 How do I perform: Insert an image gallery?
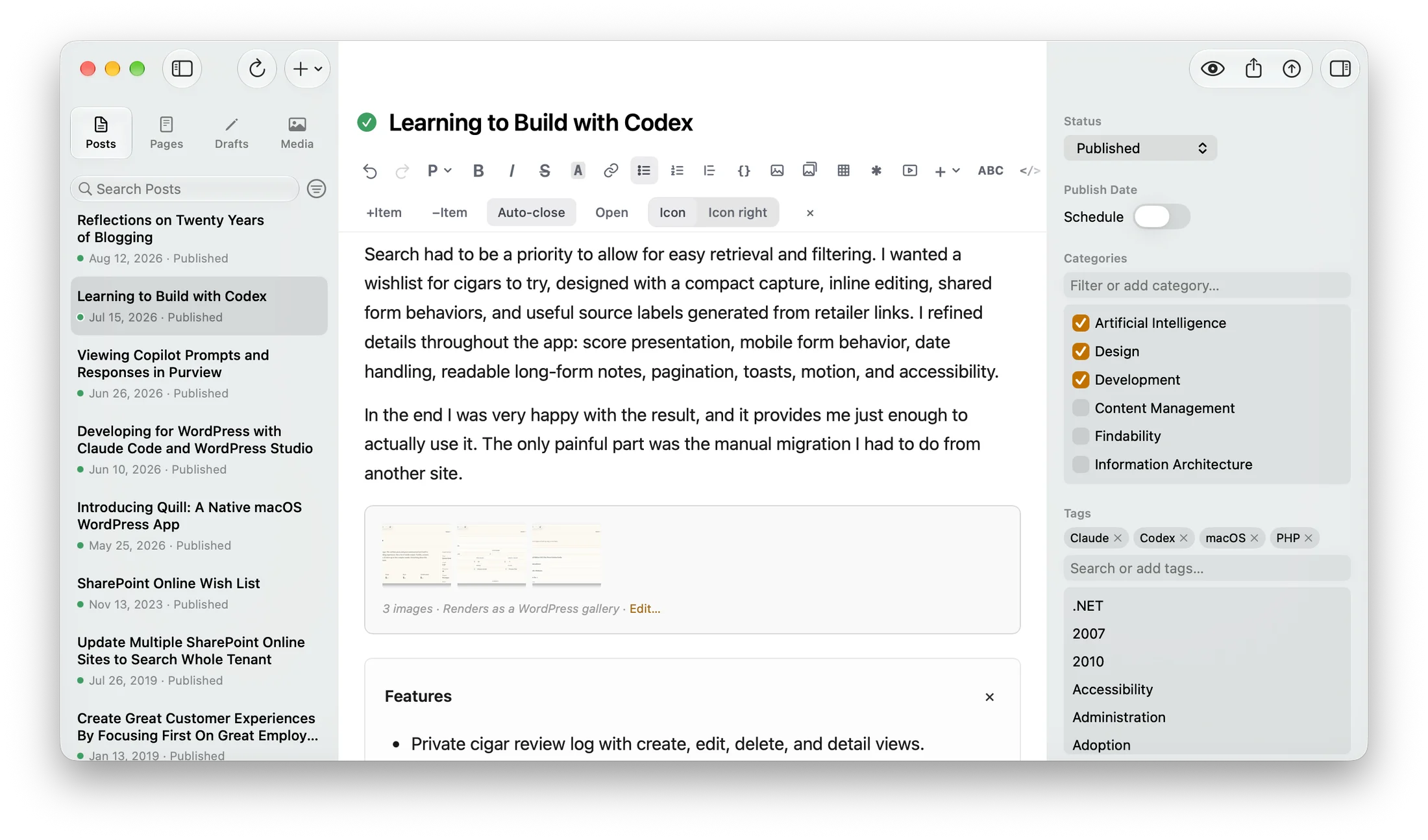[x=809, y=170]
